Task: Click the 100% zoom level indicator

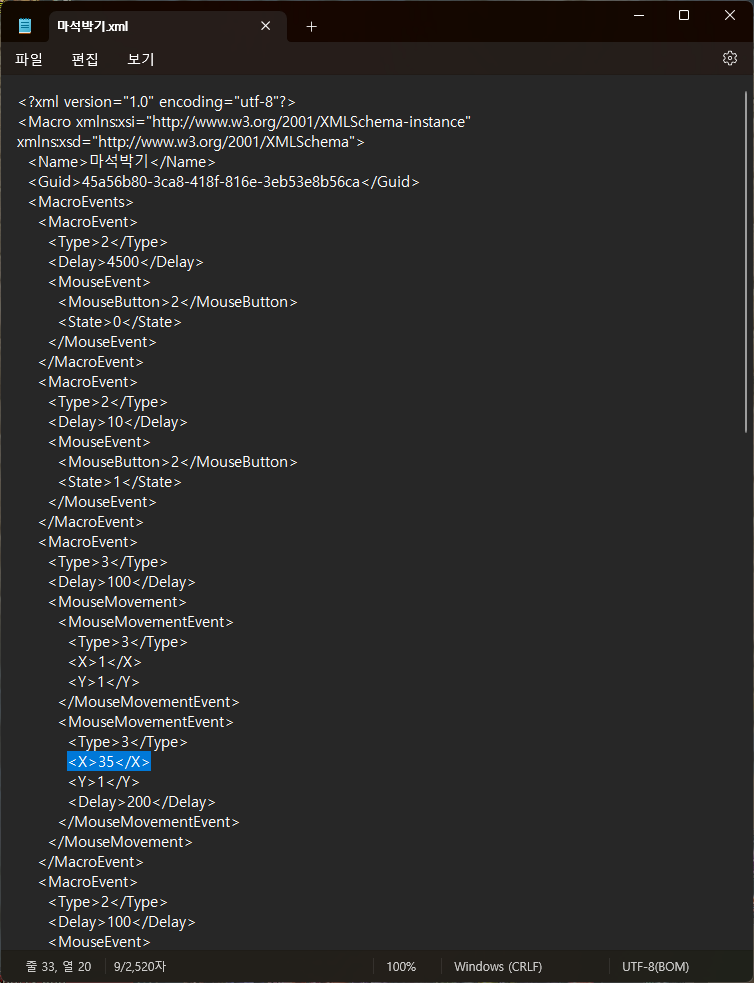Action: coord(401,967)
